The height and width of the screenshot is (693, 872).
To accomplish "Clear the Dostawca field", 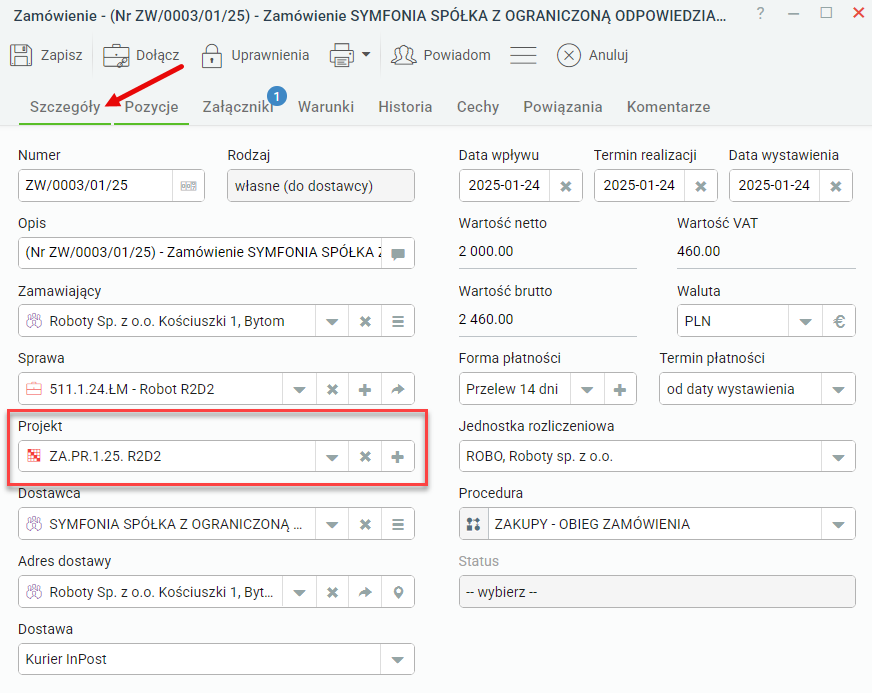I will [x=365, y=524].
